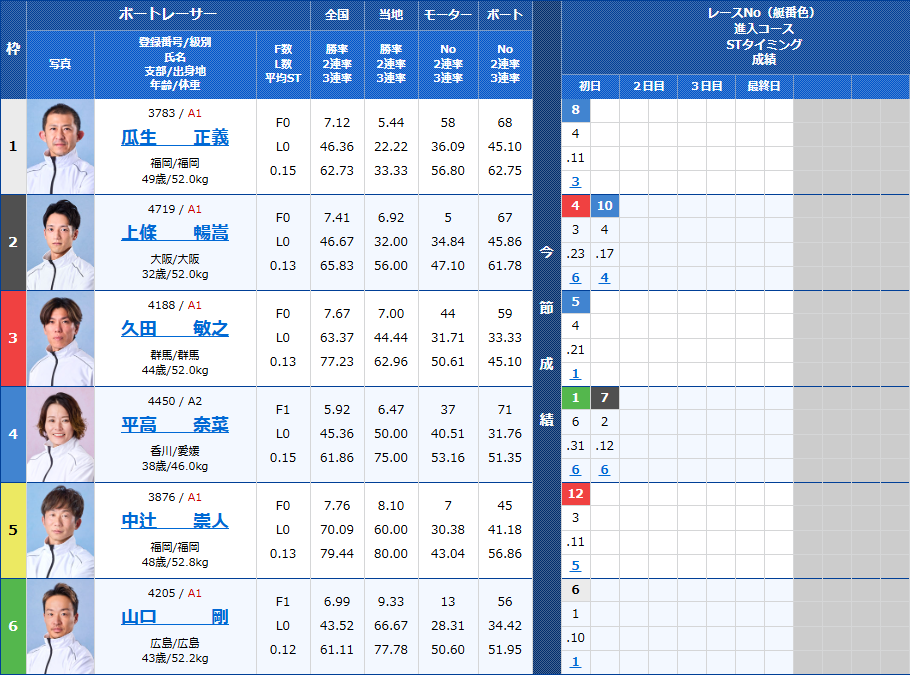910x675 pixels.
Task: Select the red race 12 badge for 中辻崇人
Action: [575, 493]
